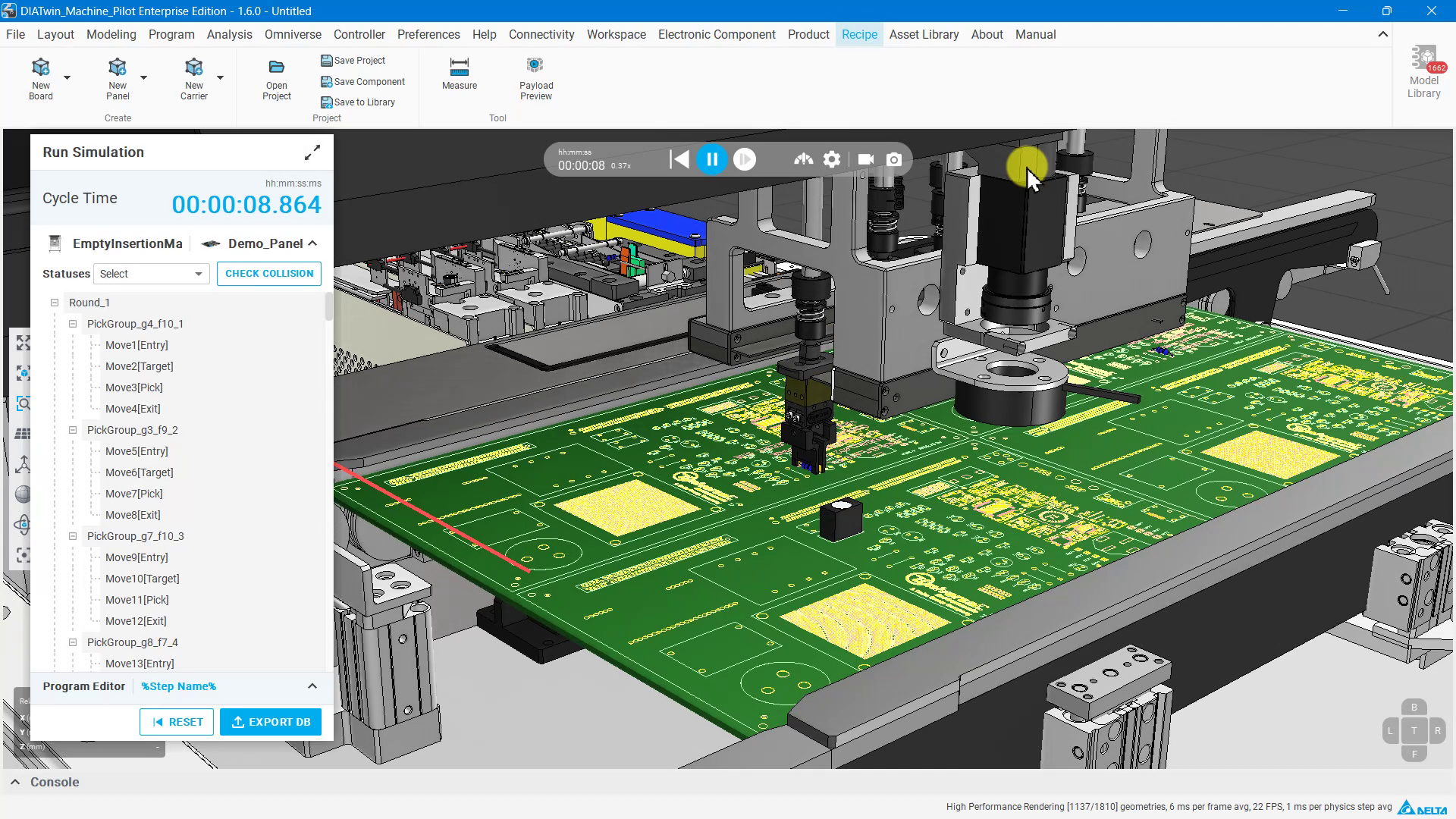The image size is (1456, 819).
Task: Open the Statuses Select dropdown
Action: tap(151, 274)
